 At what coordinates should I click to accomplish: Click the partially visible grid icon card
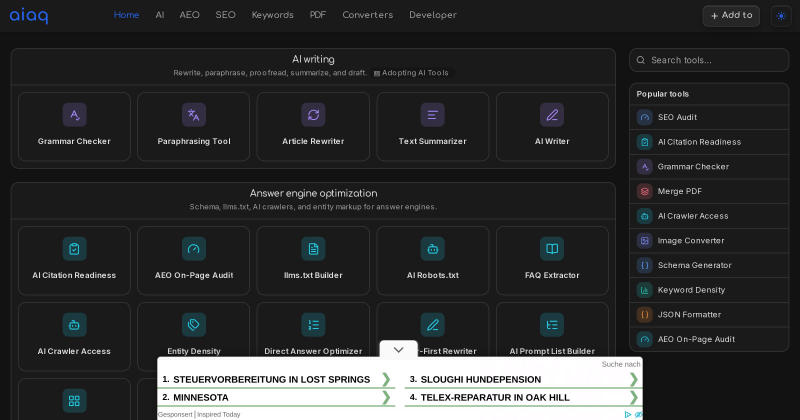[x=74, y=400]
